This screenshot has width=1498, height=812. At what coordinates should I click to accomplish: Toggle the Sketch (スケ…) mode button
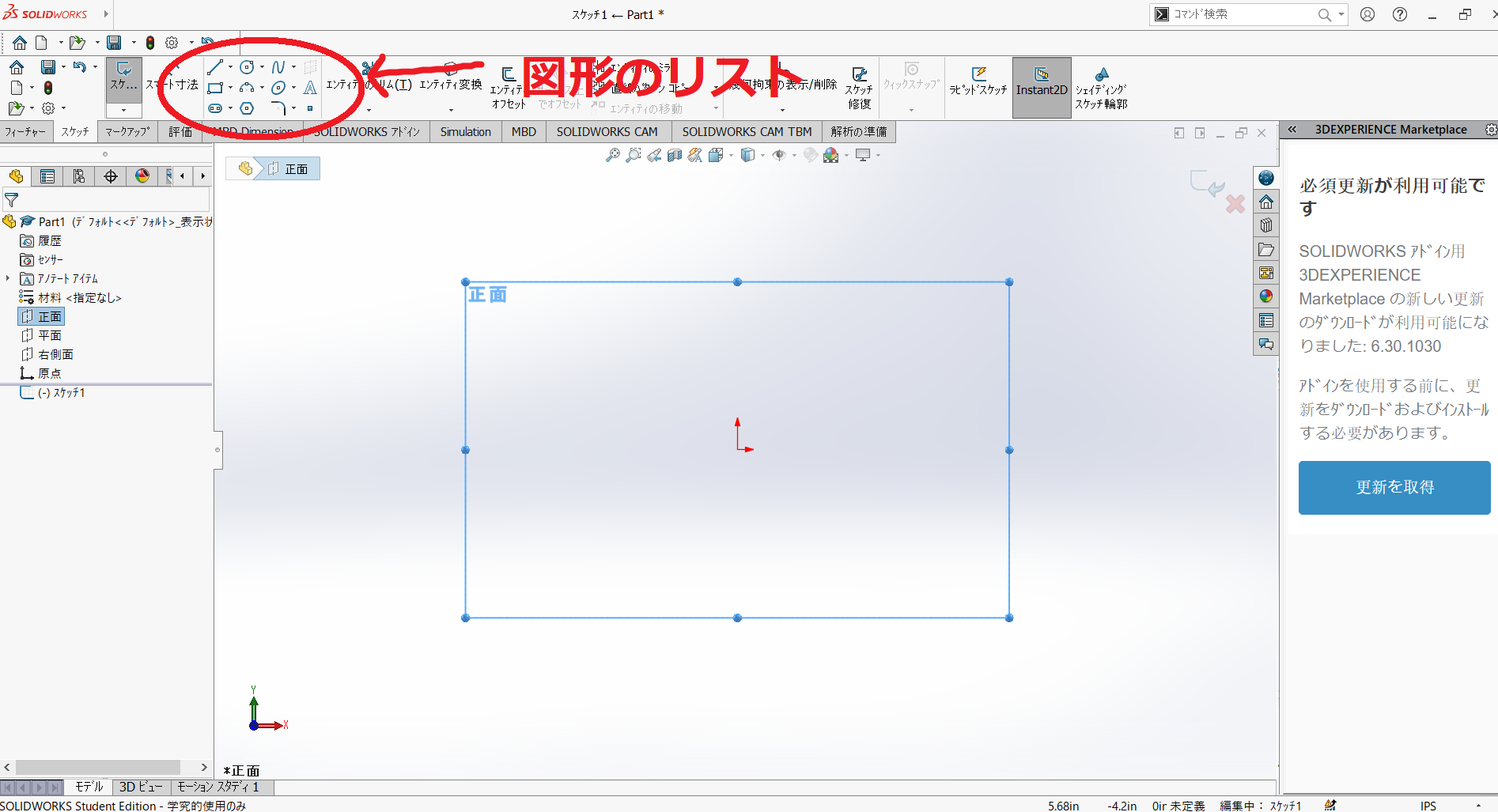(x=123, y=81)
